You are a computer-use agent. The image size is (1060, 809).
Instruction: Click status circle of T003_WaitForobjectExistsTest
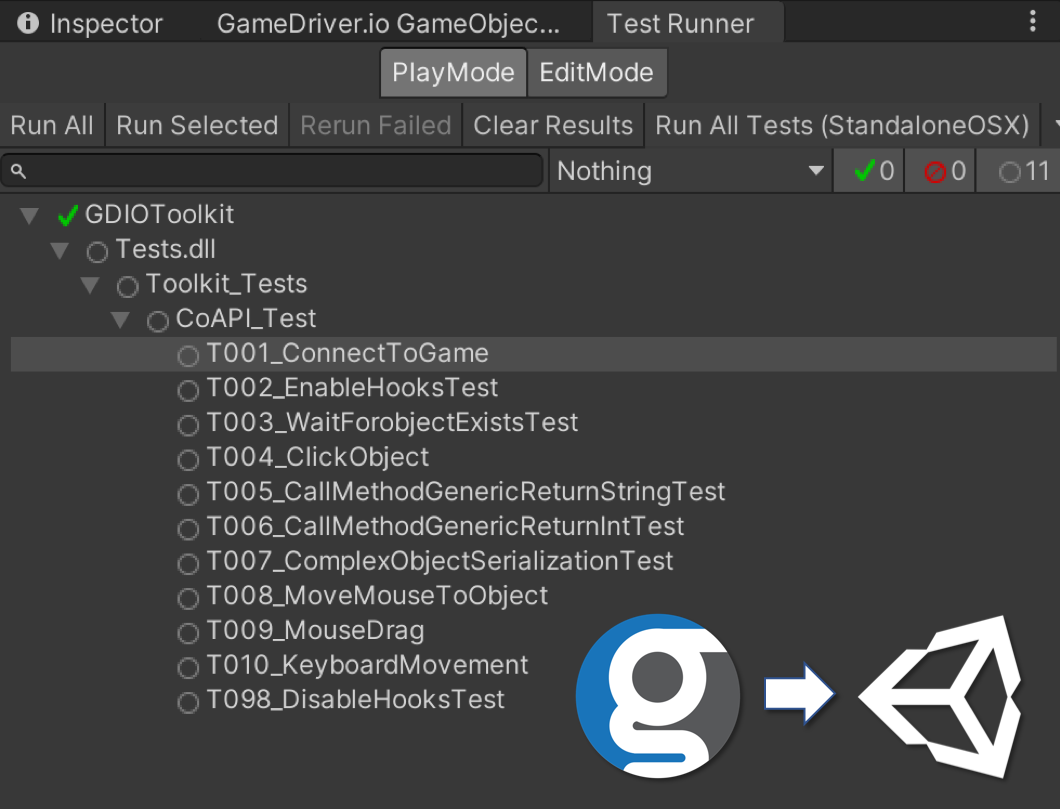pyautogui.click(x=188, y=425)
